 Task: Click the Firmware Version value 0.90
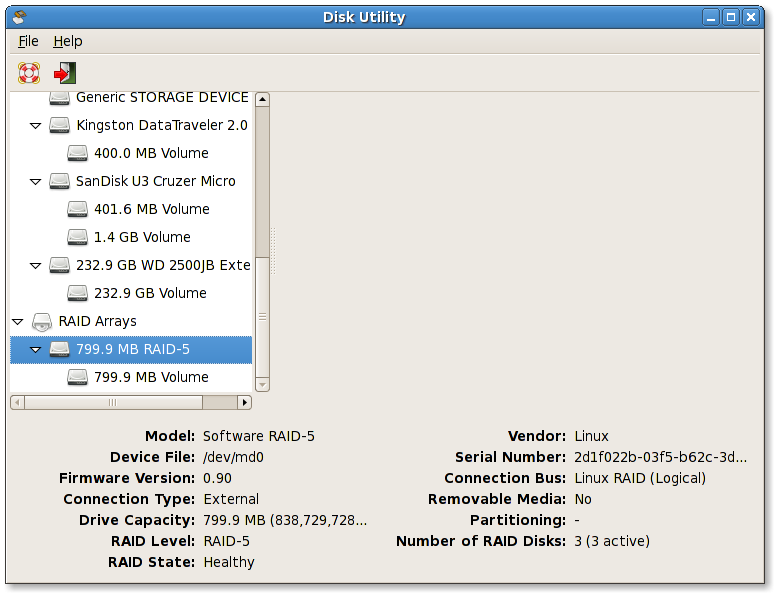[x=217, y=478]
